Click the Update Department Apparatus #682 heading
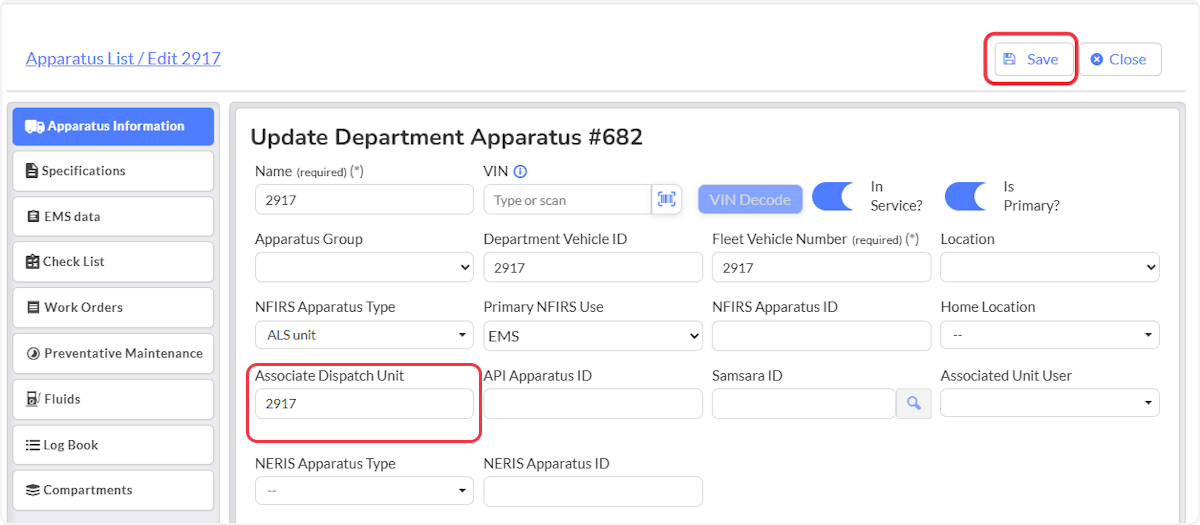This screenshot has width=1200, height=525. pyautogui.click(x=446, y=137)
